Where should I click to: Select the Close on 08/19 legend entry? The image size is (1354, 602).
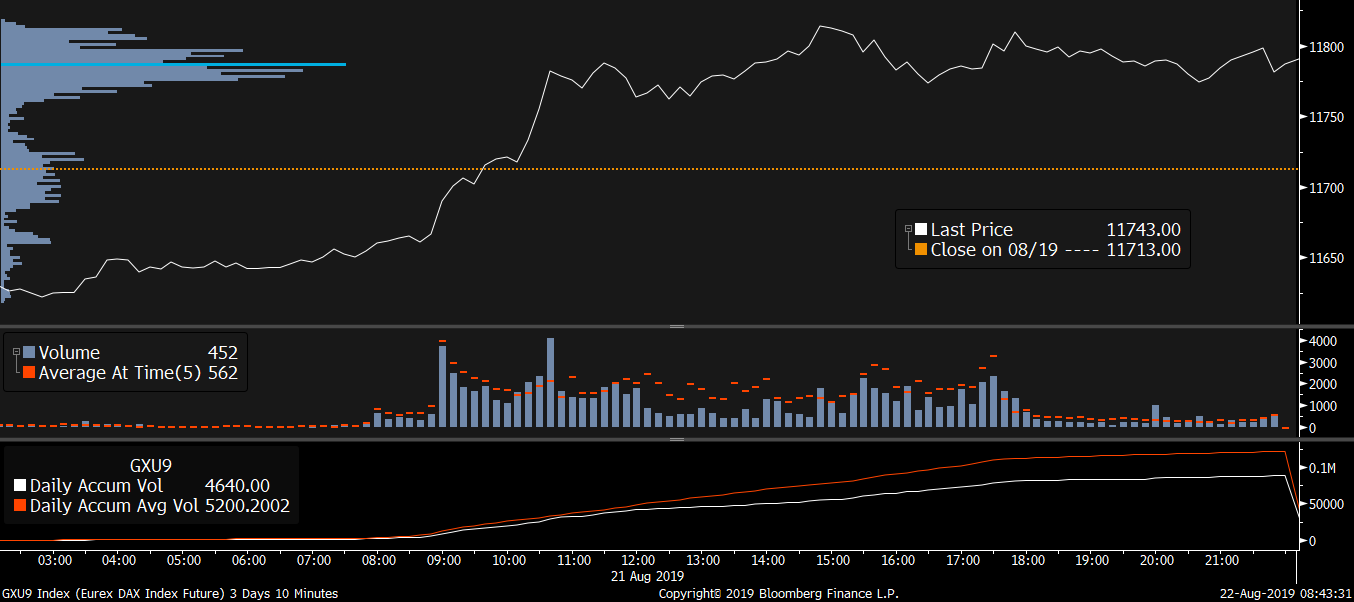(x=992, y=250)
